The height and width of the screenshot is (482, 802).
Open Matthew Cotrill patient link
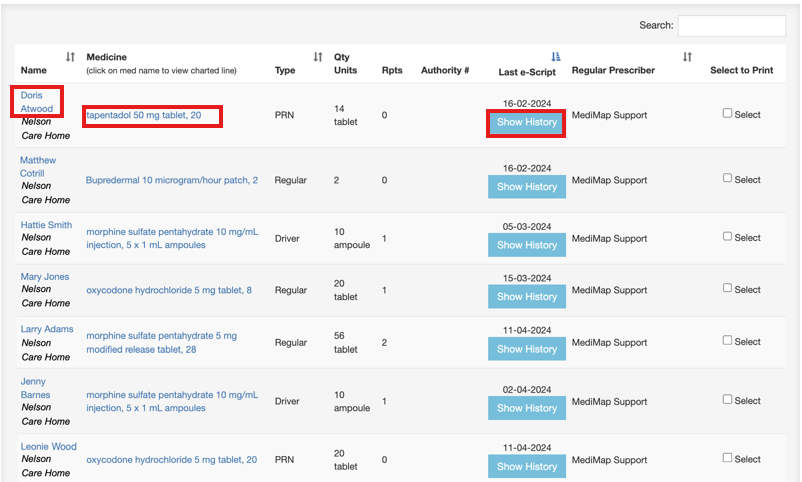pyautogui.click(x=38, y=167)
